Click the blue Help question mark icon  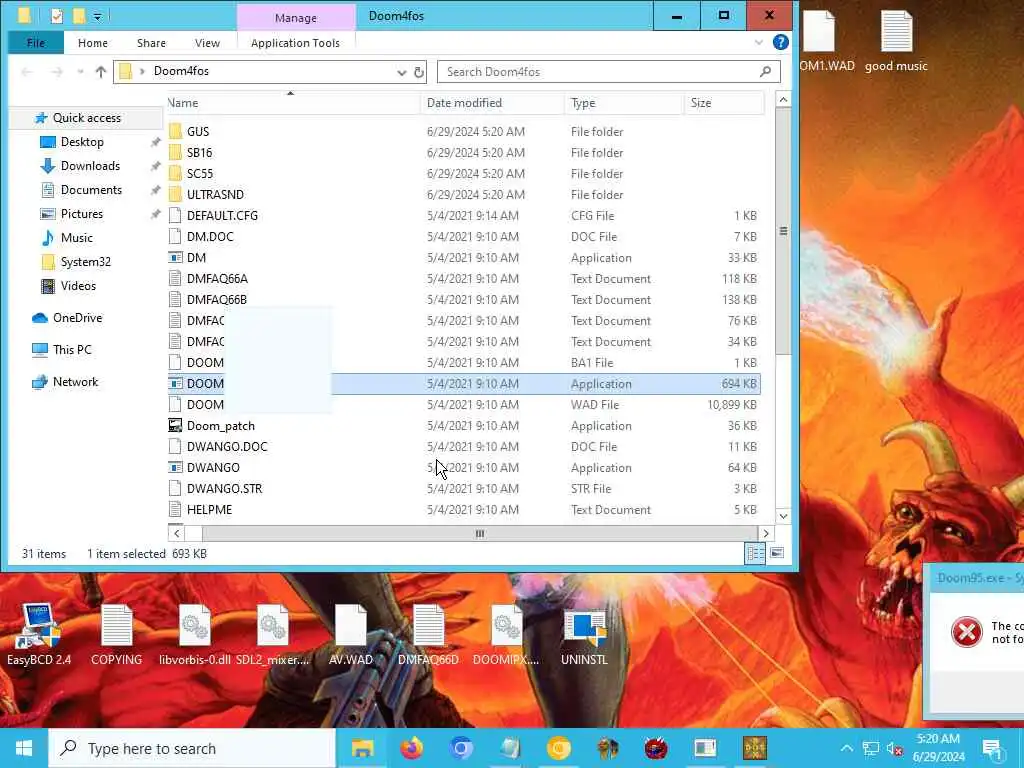click(x=780, y=42)
